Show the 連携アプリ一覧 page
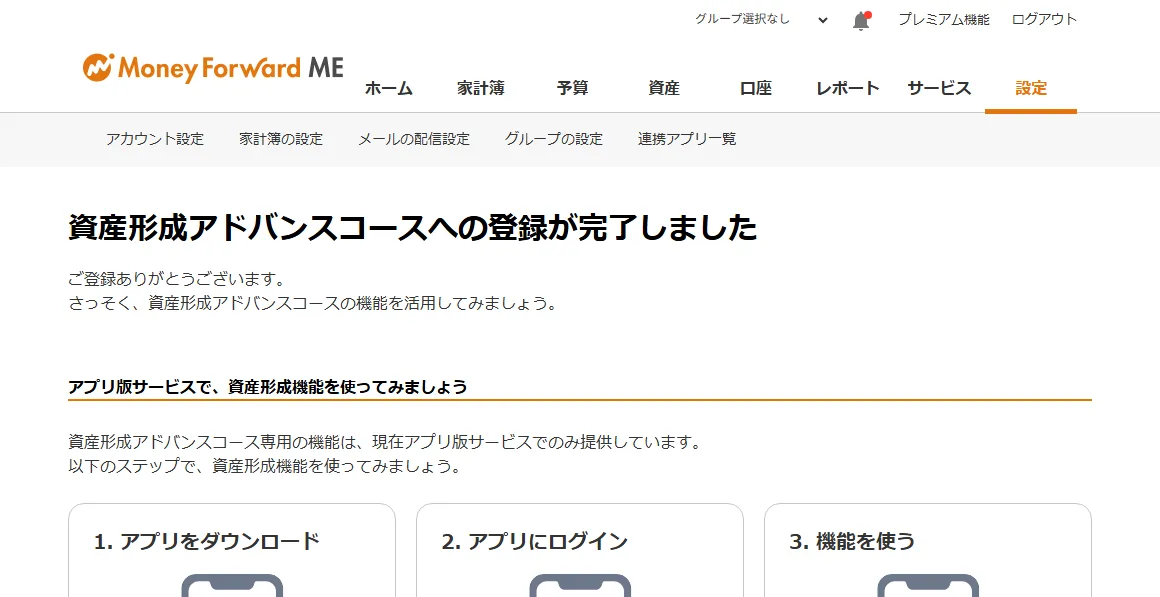 687,139
